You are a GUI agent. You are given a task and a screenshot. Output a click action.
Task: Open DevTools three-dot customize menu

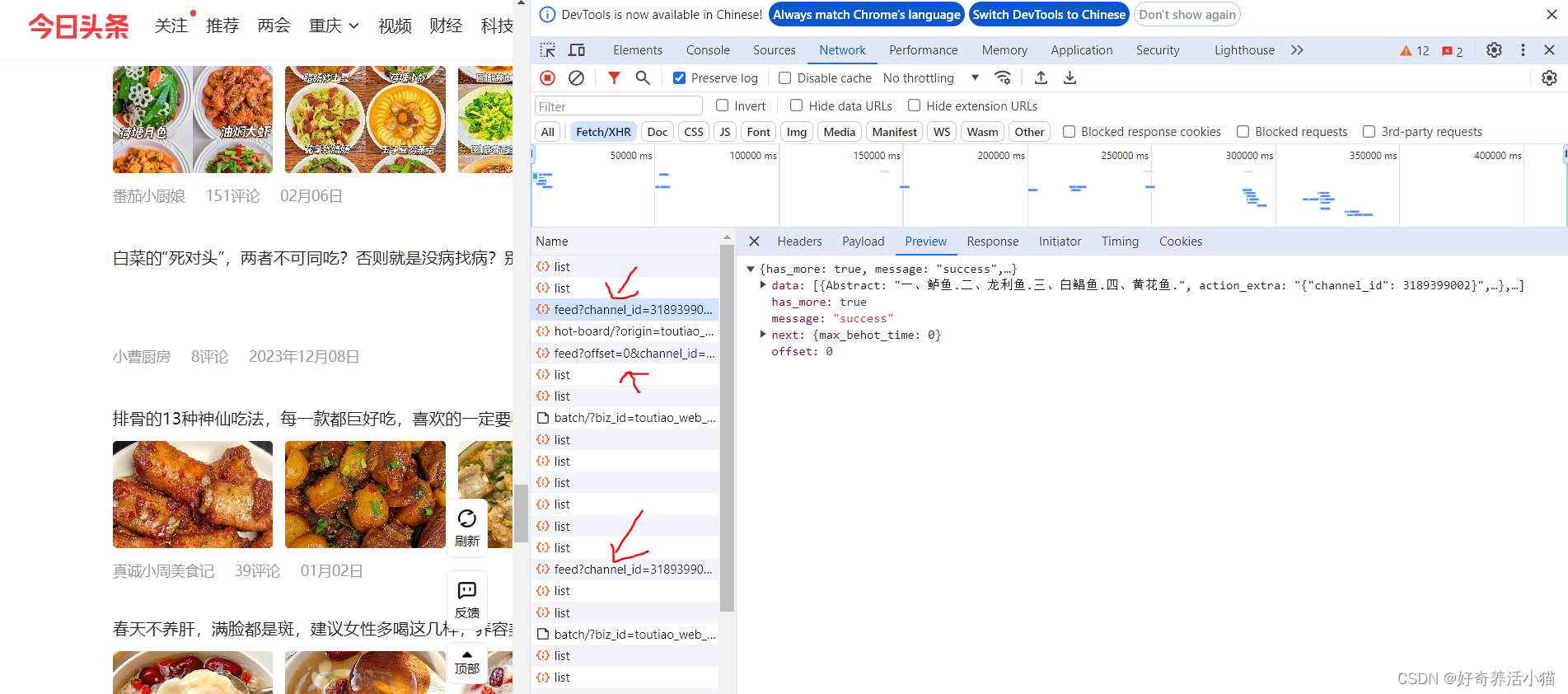tap(1523, 50)
